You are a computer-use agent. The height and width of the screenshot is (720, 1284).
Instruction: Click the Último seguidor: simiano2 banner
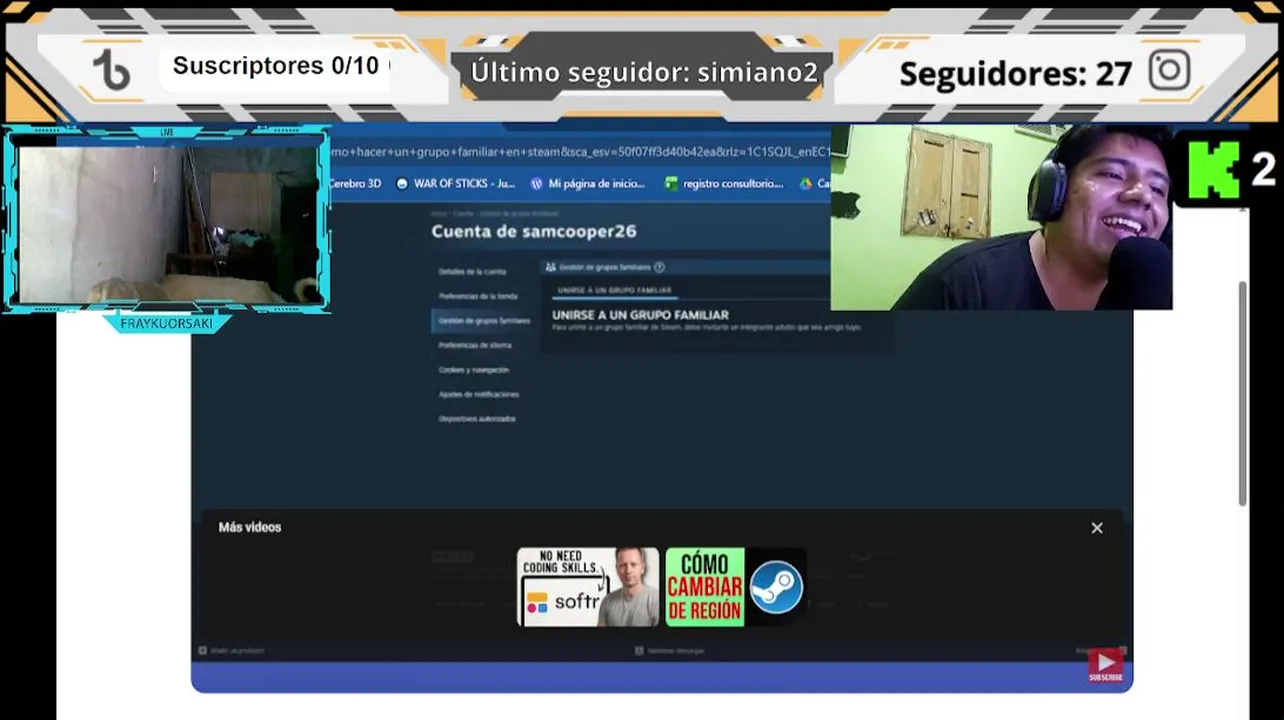644,72
